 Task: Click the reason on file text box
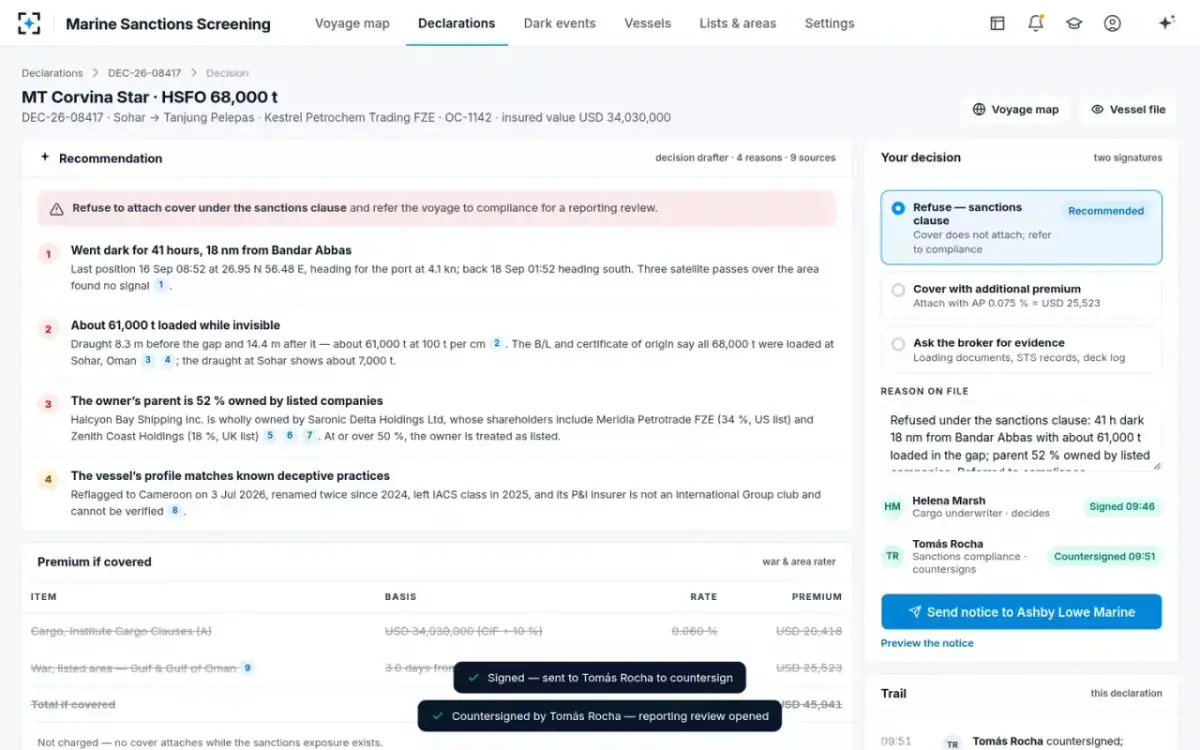click(1021, 439)
